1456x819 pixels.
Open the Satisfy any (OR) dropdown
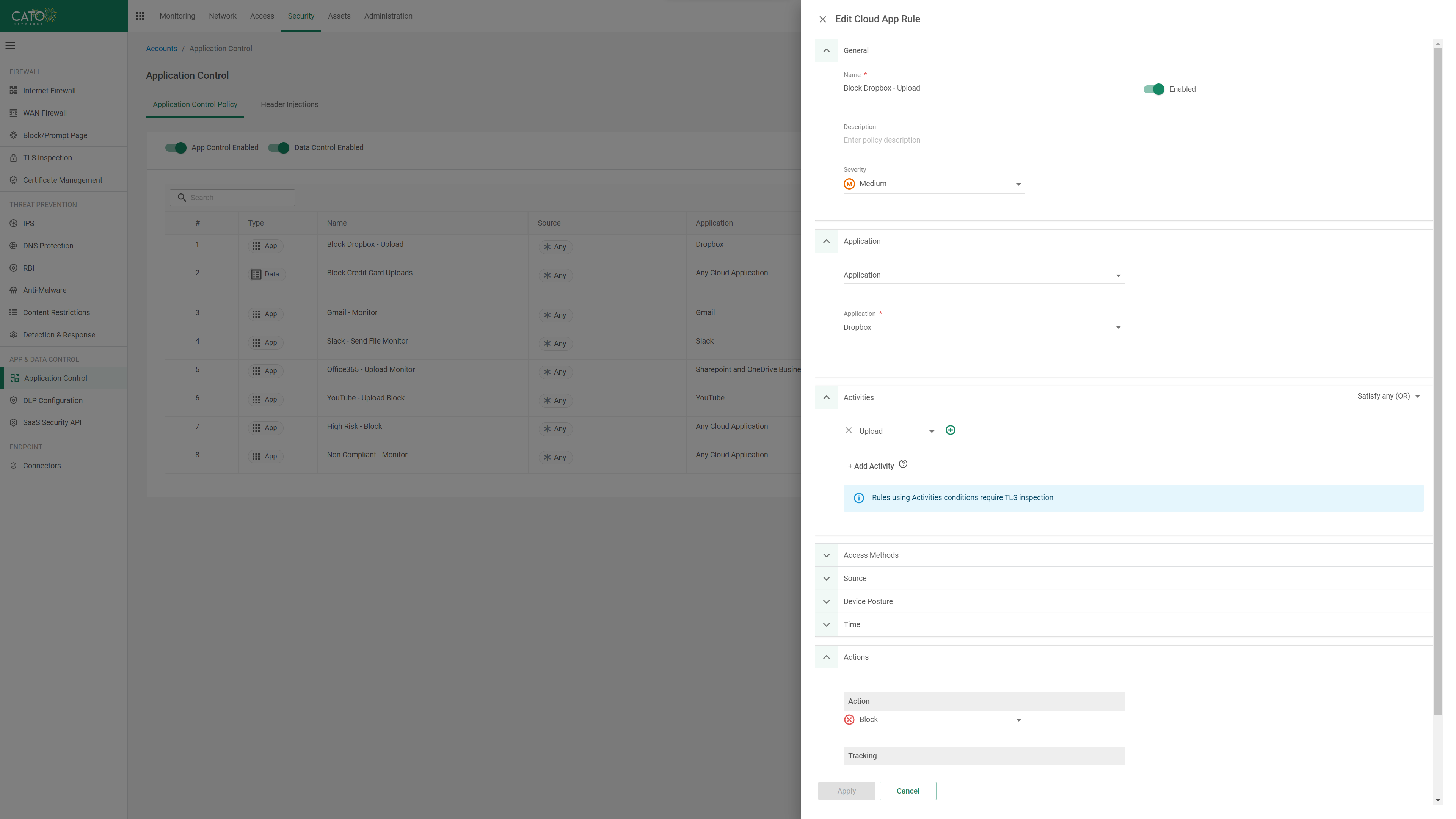1389,396
